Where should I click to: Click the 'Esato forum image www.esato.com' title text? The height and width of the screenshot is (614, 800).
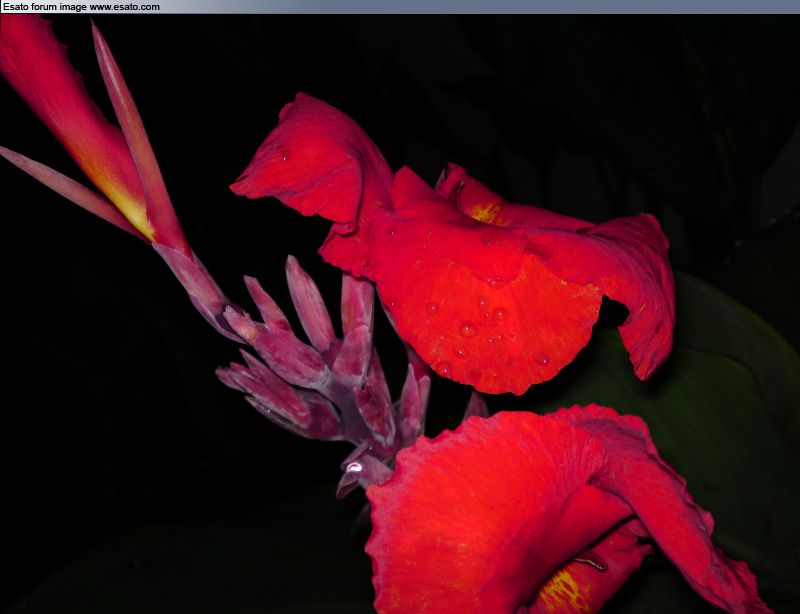pos(81,7)
